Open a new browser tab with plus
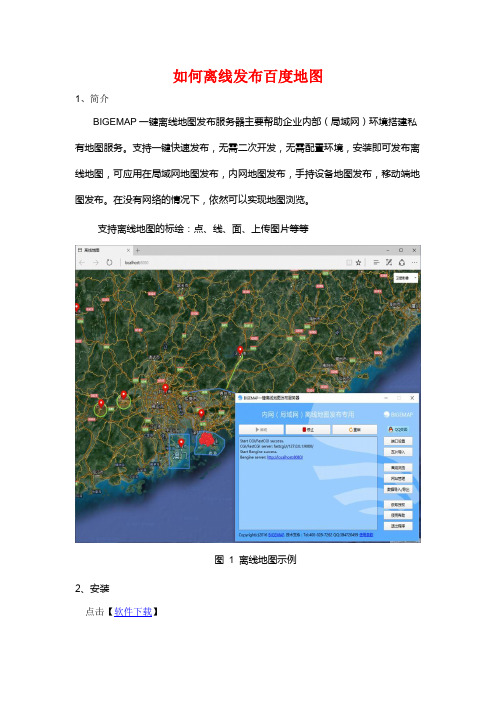This screenshot has width=496, height=702. tap(138, 250)
